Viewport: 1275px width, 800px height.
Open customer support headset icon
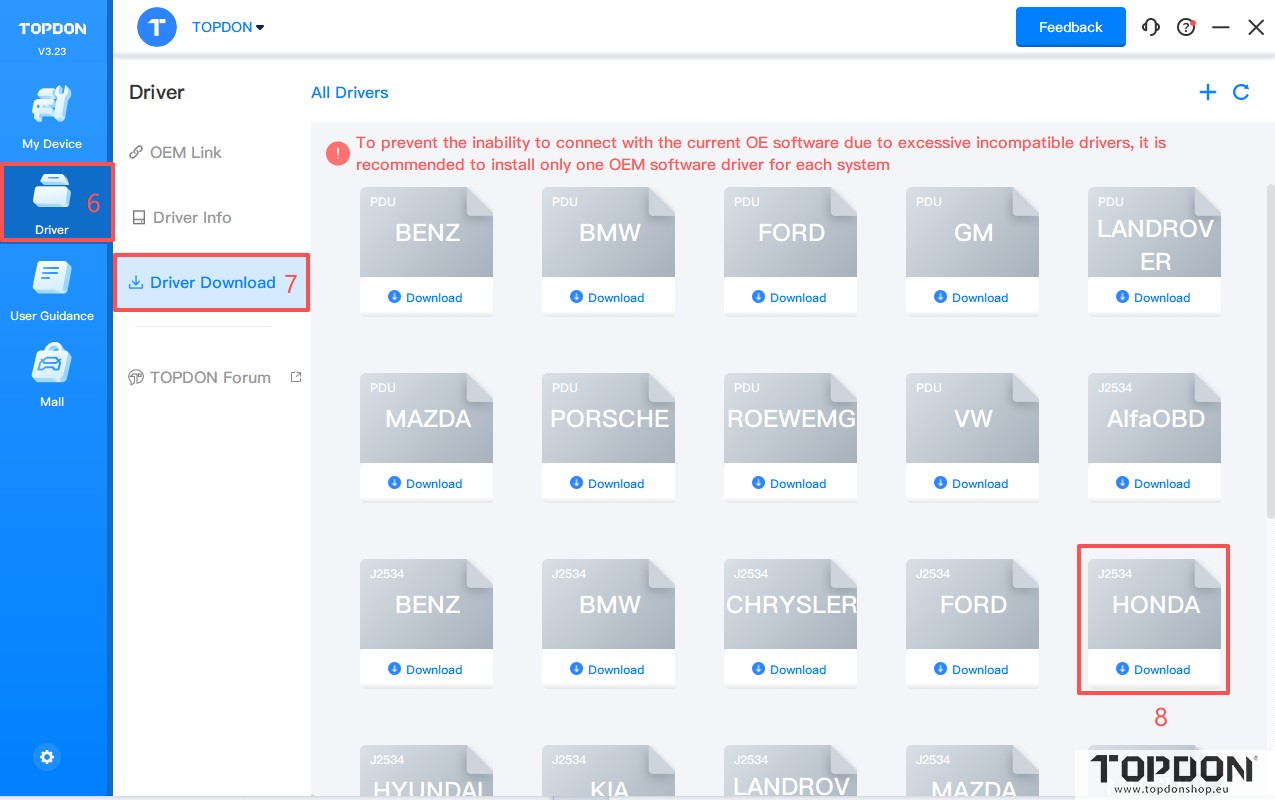[x=1151, y=28]
